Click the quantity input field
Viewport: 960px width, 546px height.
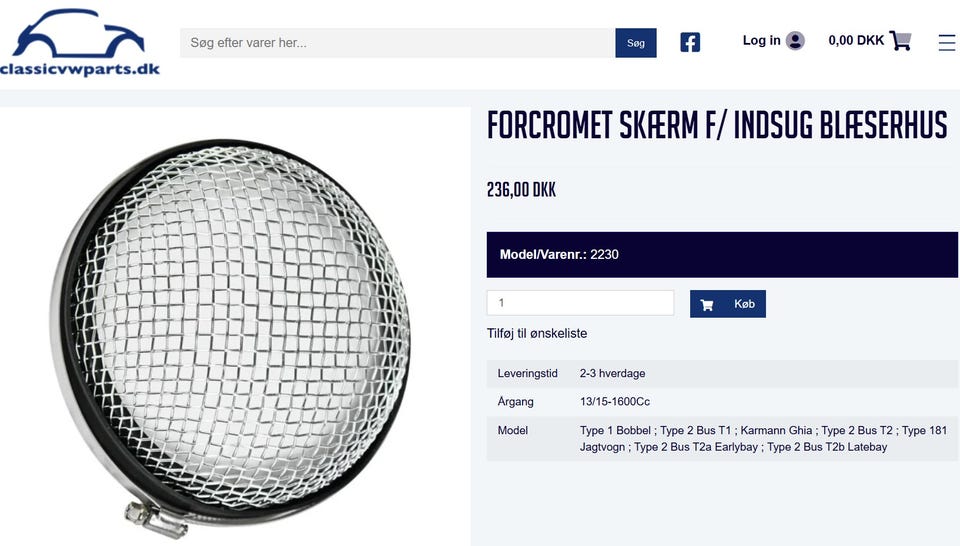click(x=580, y=303)
